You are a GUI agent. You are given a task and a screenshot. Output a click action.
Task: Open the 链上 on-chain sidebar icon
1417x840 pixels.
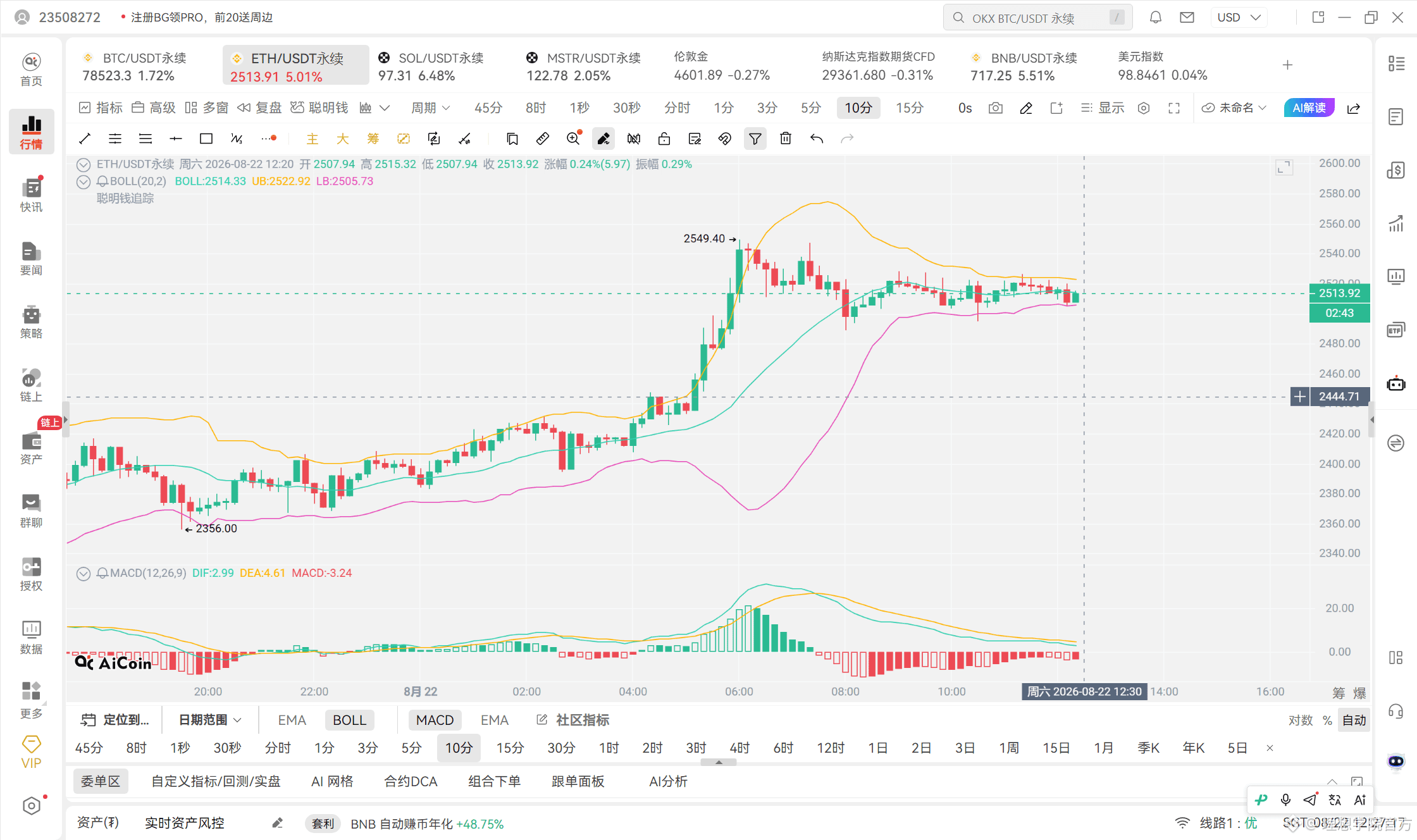point(31,385)
